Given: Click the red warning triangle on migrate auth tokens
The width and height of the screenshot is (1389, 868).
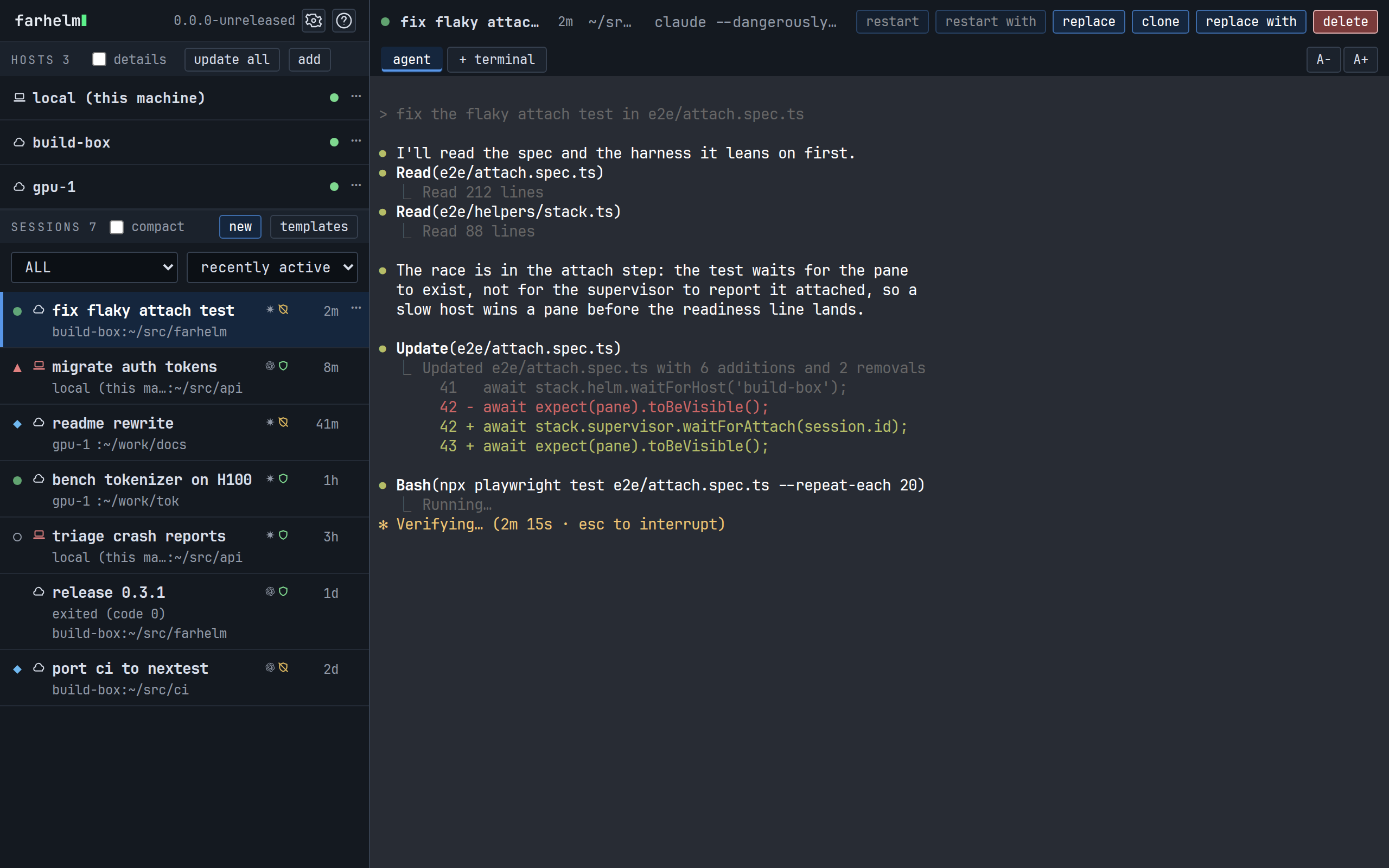Looking at the screenshot, I should (17, 368).
